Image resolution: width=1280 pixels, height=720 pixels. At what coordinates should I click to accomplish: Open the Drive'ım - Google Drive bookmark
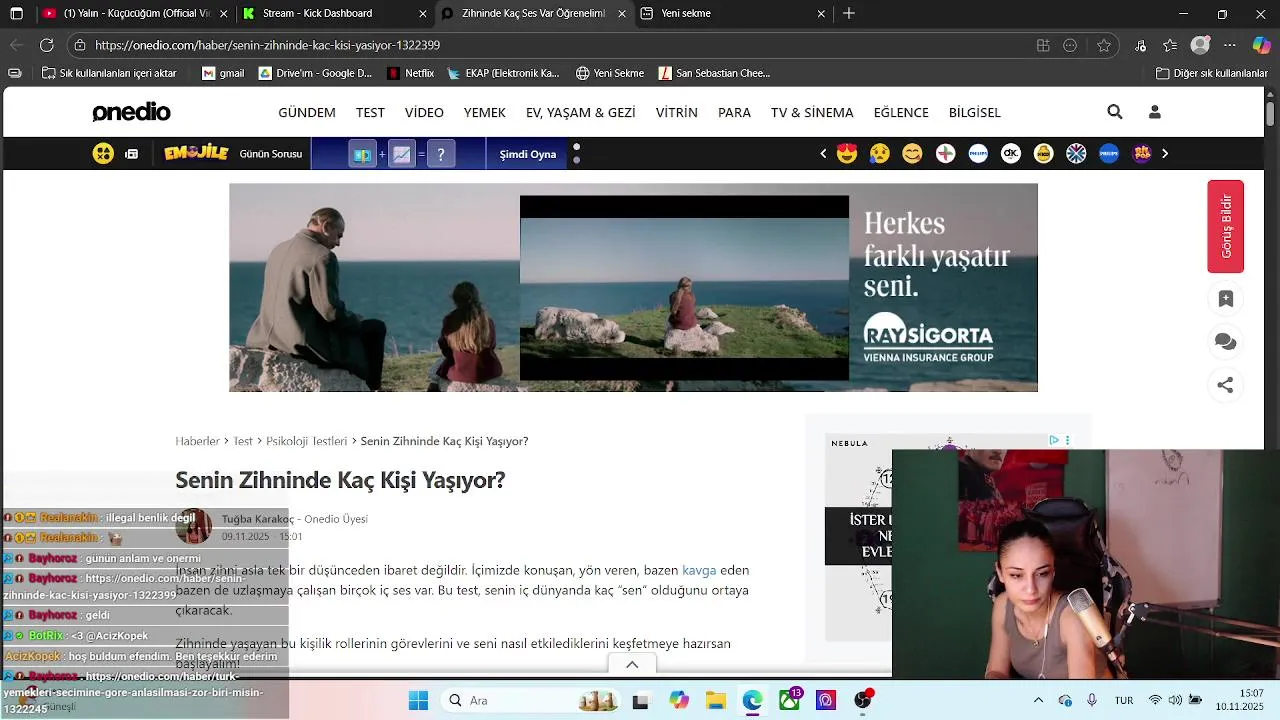pyautogui.click(x=315, y=73)
